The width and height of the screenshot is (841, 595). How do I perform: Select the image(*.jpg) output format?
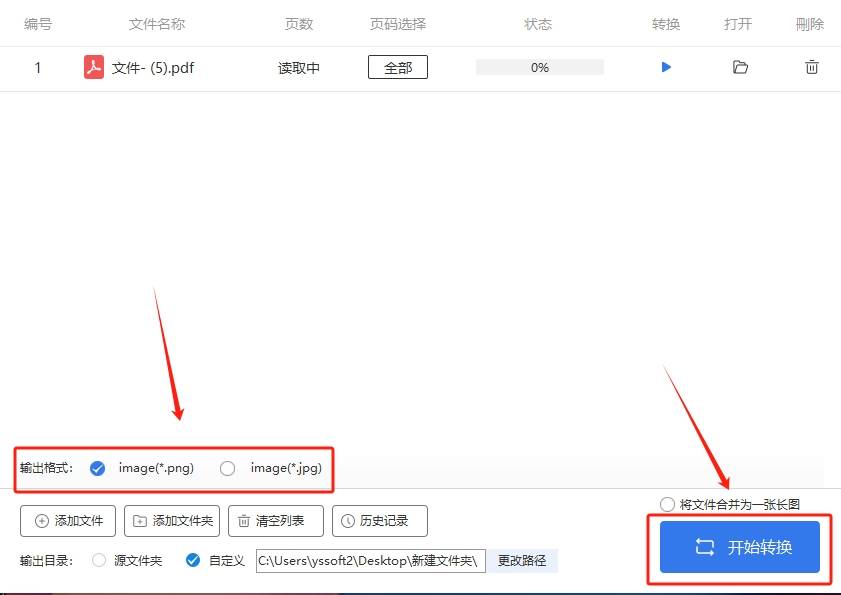point(227,467)
